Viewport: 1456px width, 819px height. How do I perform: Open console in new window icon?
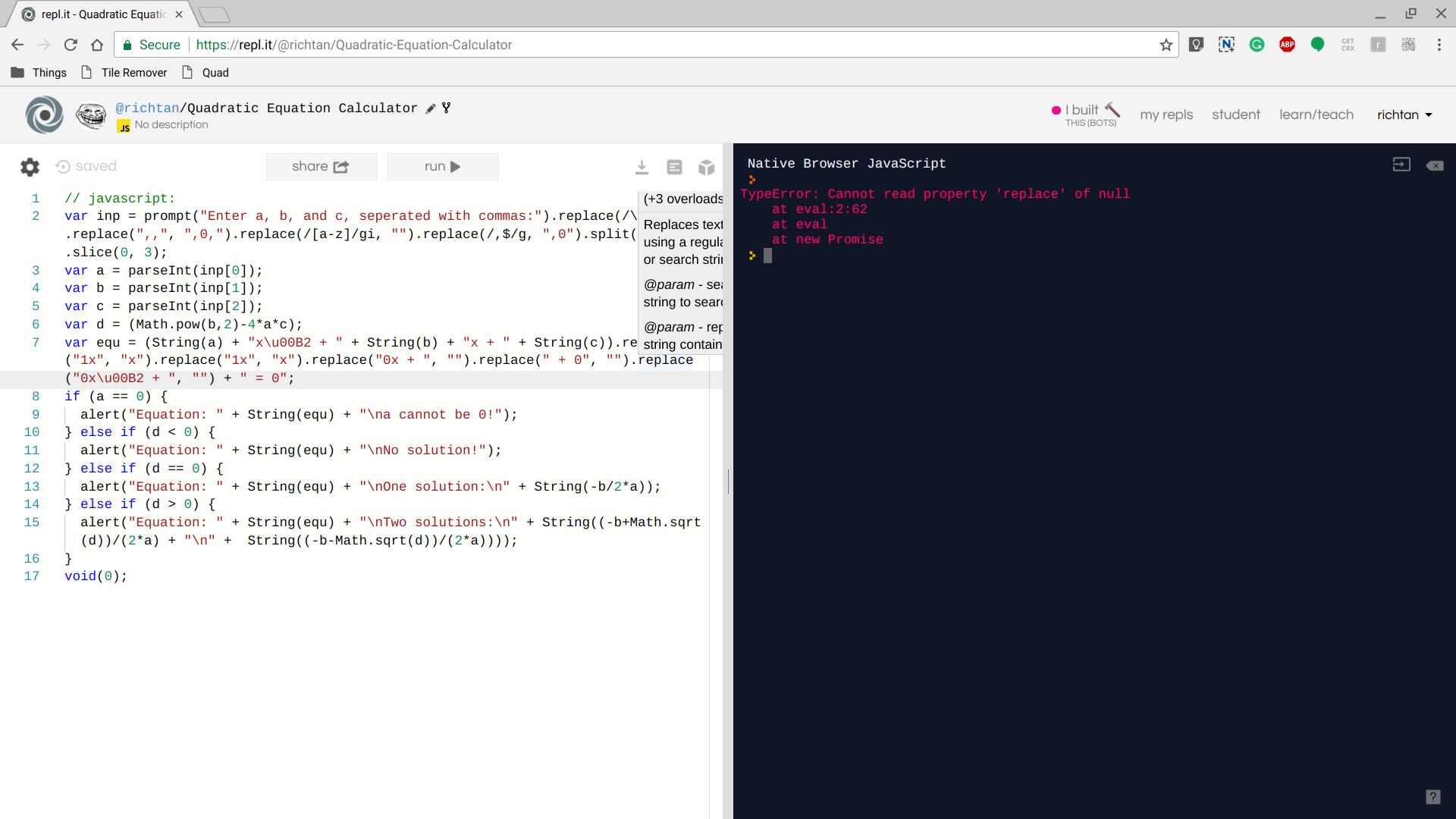coord(1401,165)
